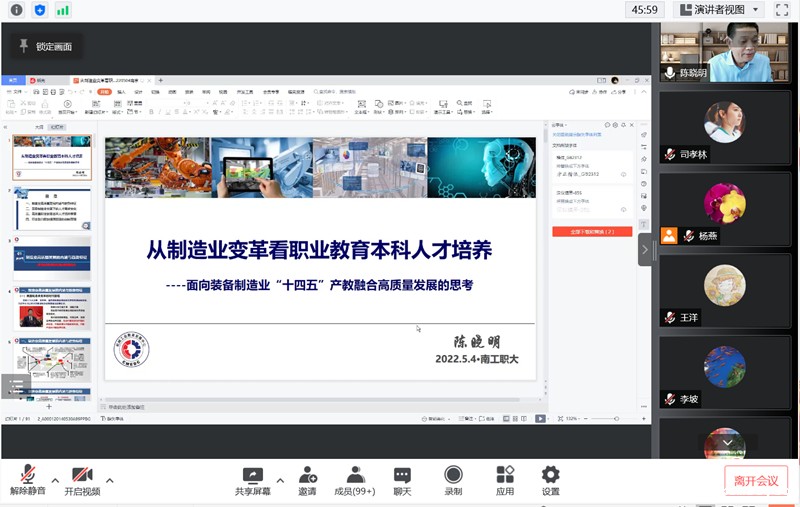Image resolution: width=800 pixels, height=507 pixels.
Task: Start sharing with 共享屏幕 icon
Action: [252, 474]
